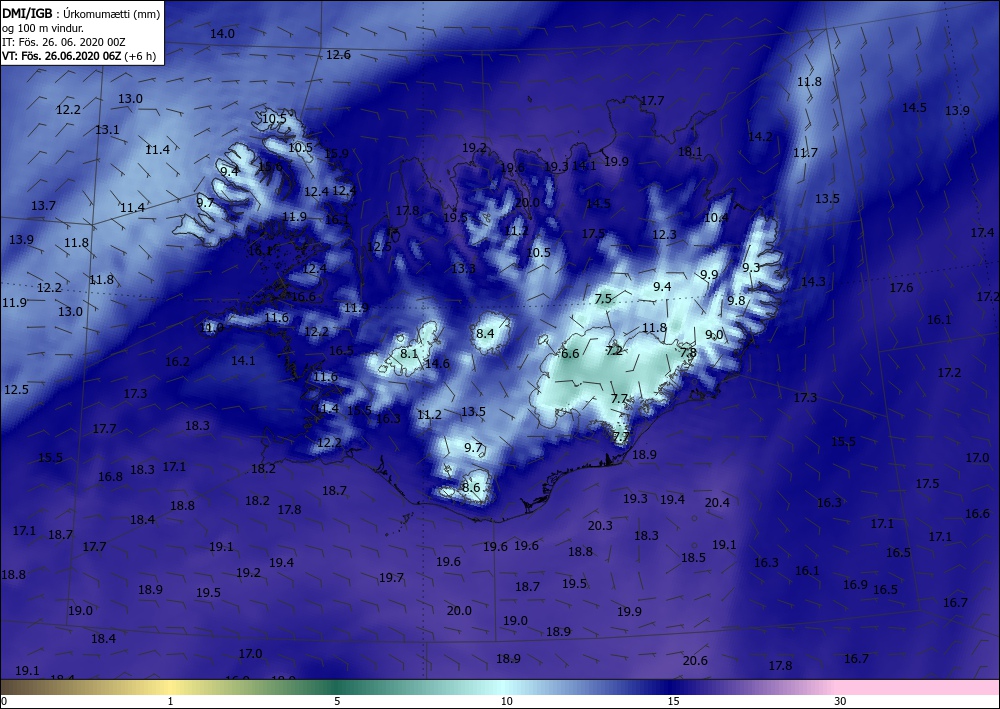Click the 14.3 value off the east coast
1000x709 pixels.
point(813,282)
